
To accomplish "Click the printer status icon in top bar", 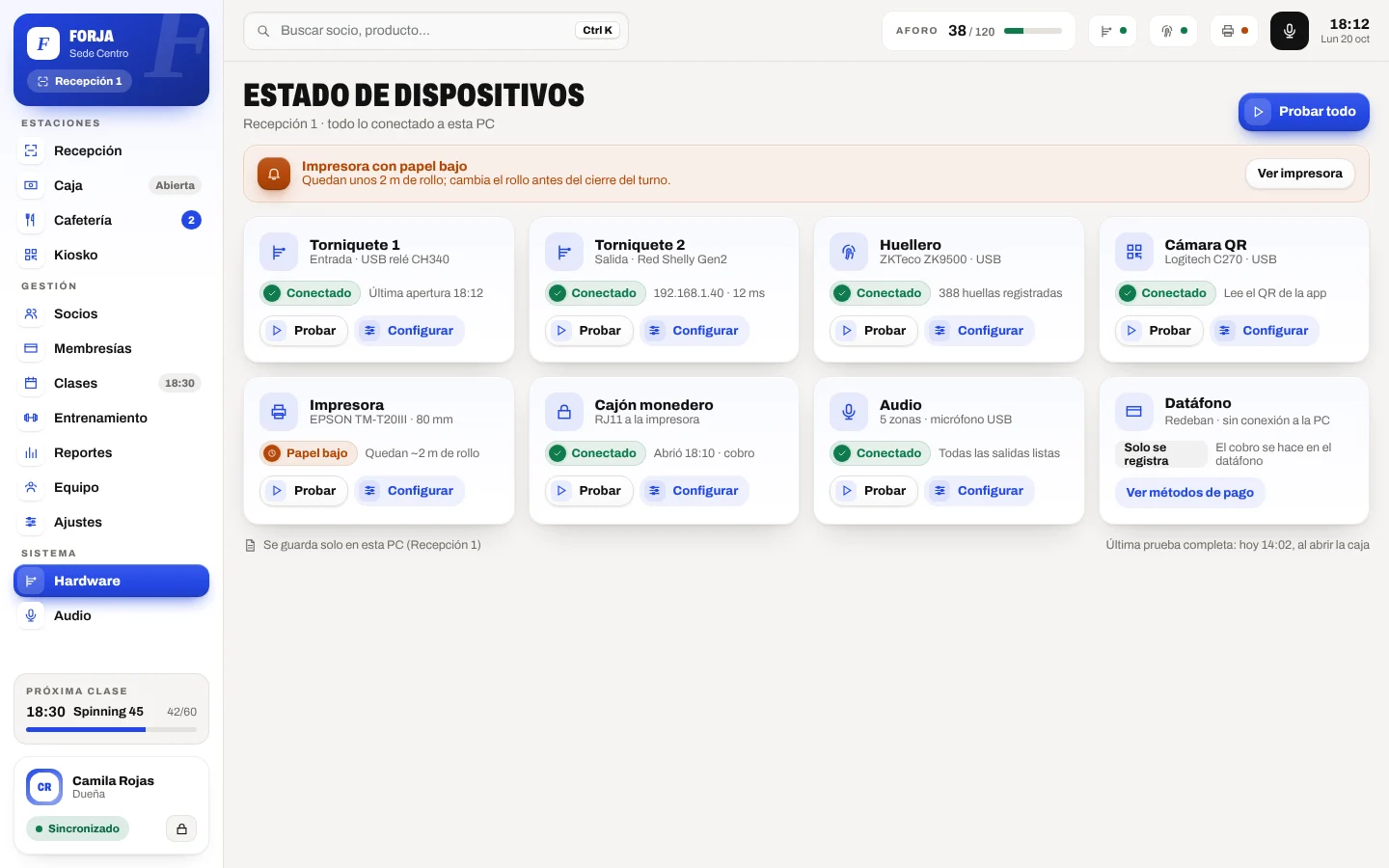I will (x=1234, y=31).
